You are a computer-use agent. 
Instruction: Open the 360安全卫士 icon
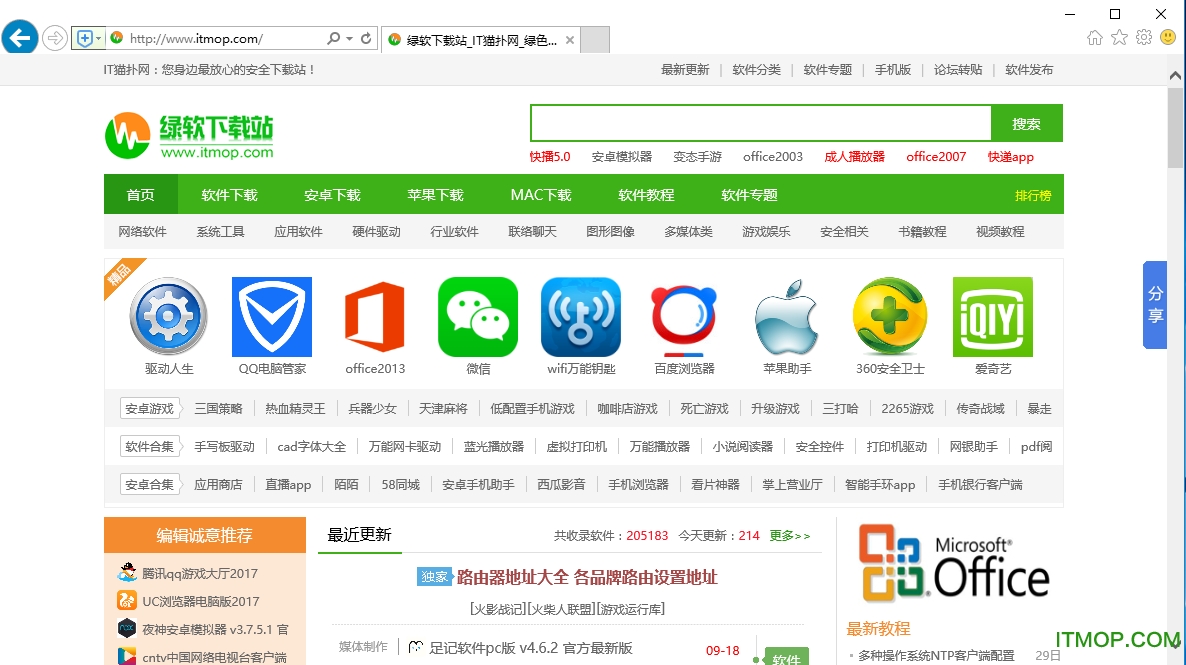890,316
